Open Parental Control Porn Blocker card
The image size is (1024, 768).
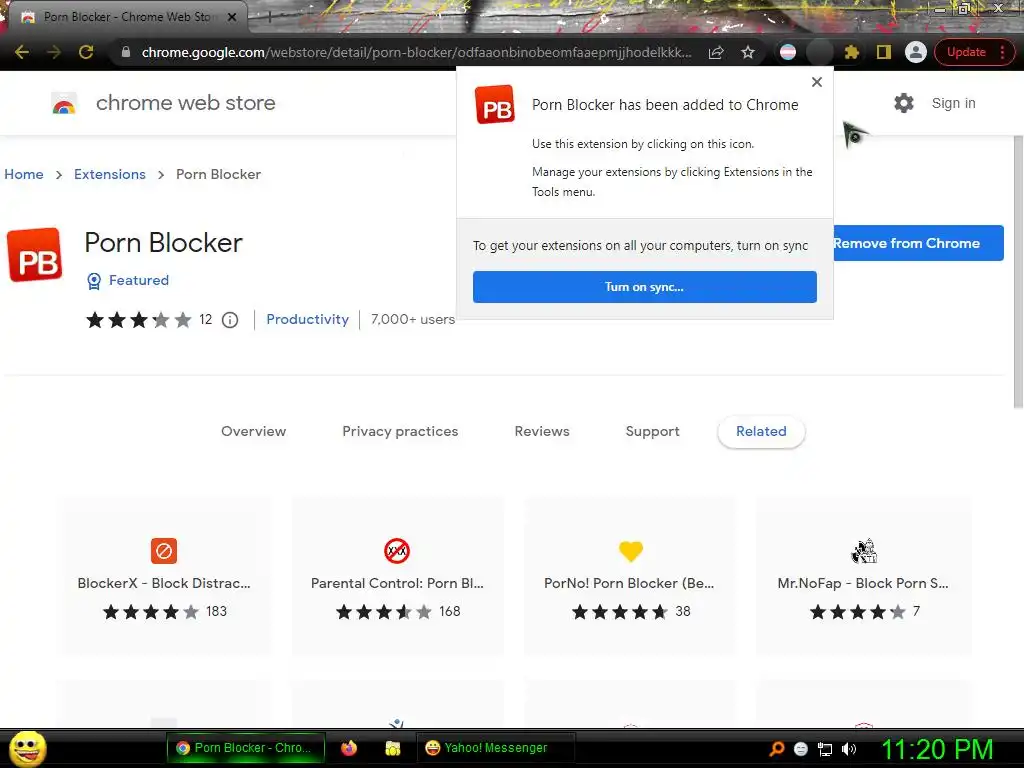pos(397,575)
